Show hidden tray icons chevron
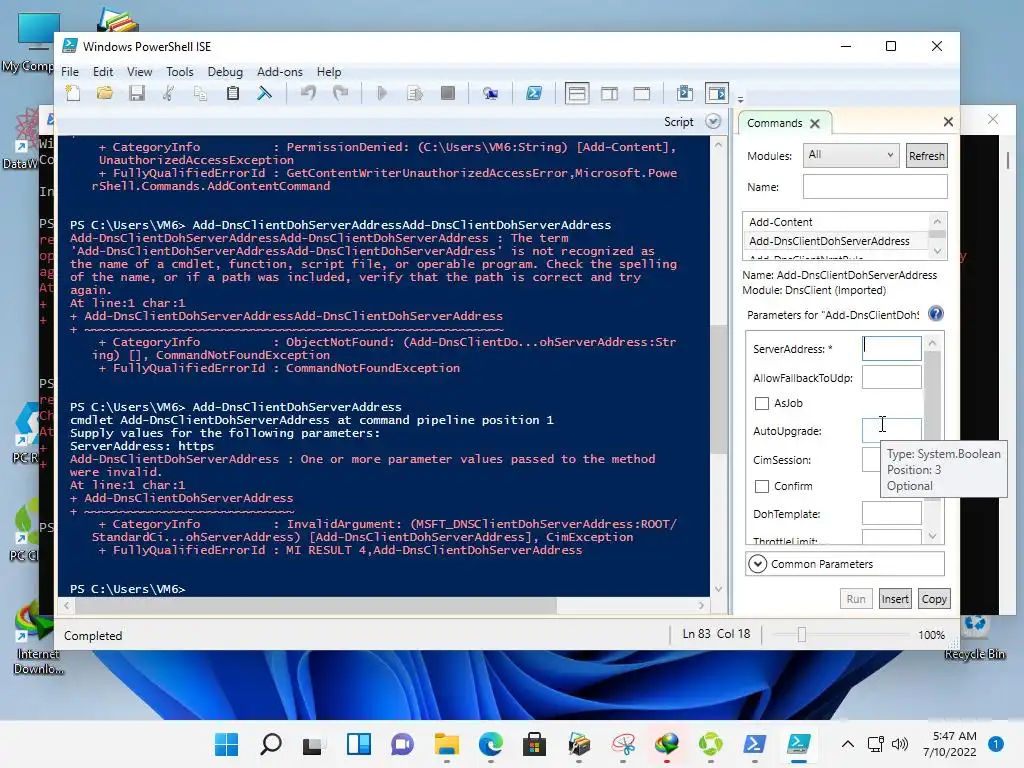 (847, 744)
